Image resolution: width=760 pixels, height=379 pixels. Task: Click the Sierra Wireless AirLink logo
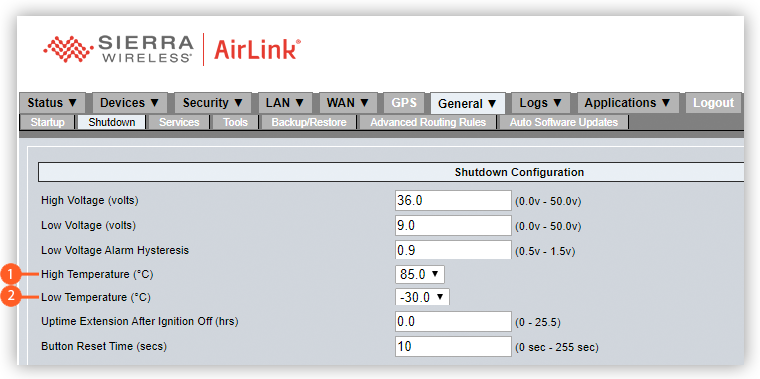pos(172,49)
